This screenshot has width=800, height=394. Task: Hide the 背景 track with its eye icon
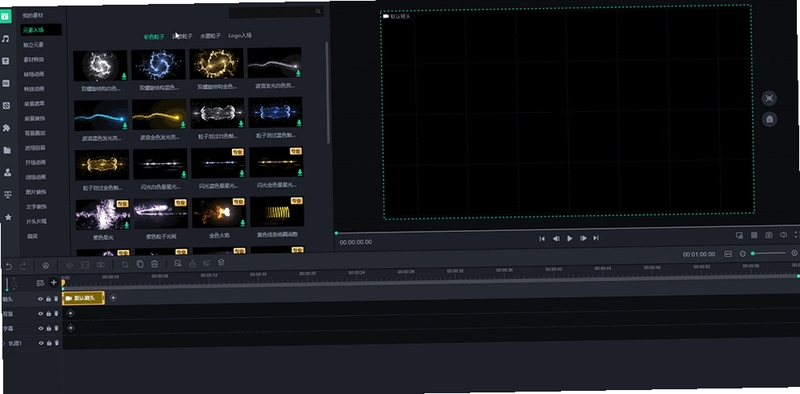40,314
